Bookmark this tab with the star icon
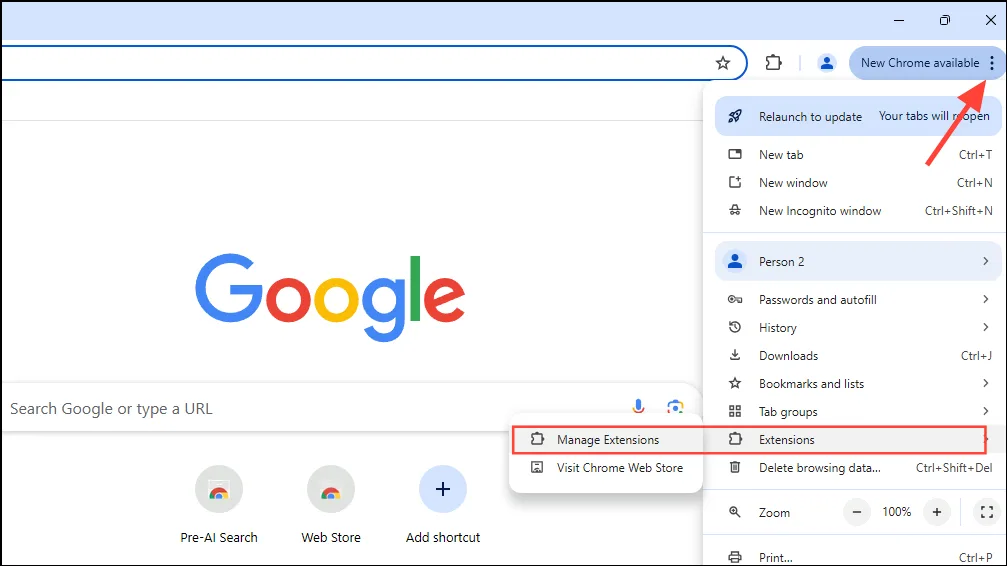This screenshot has height=566, width=1007. click(722, 63)
